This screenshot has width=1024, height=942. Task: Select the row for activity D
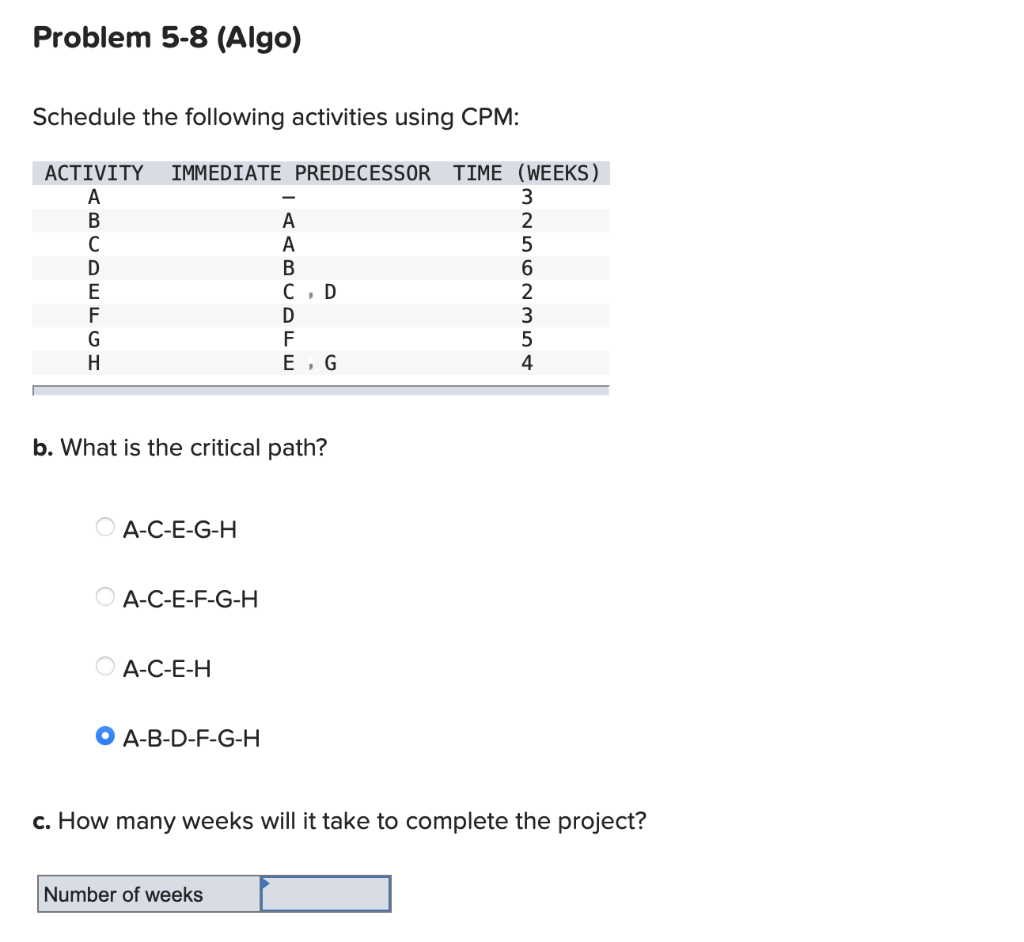pyautogui.click(x=300, y=268)
